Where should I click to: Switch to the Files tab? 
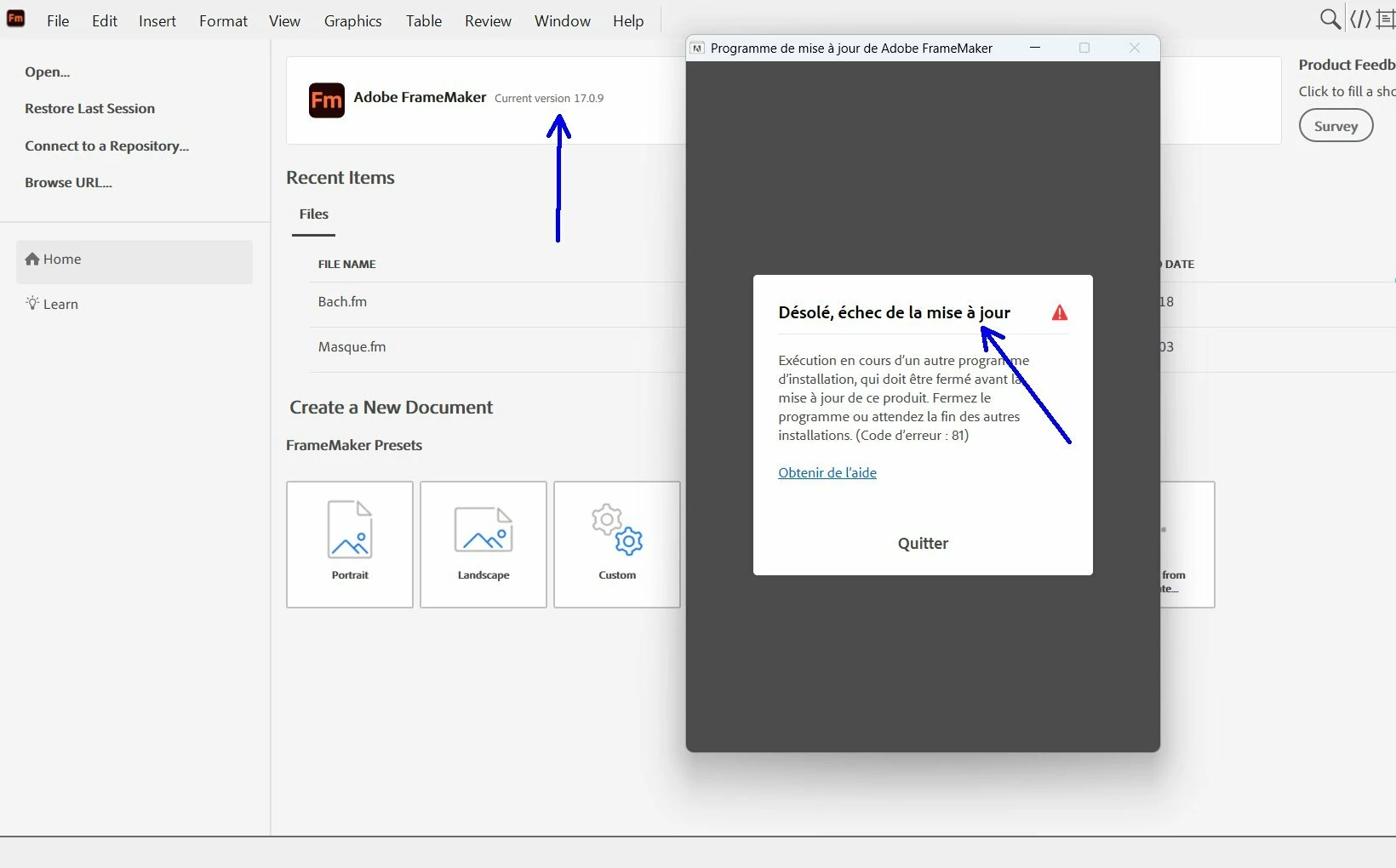314,214
